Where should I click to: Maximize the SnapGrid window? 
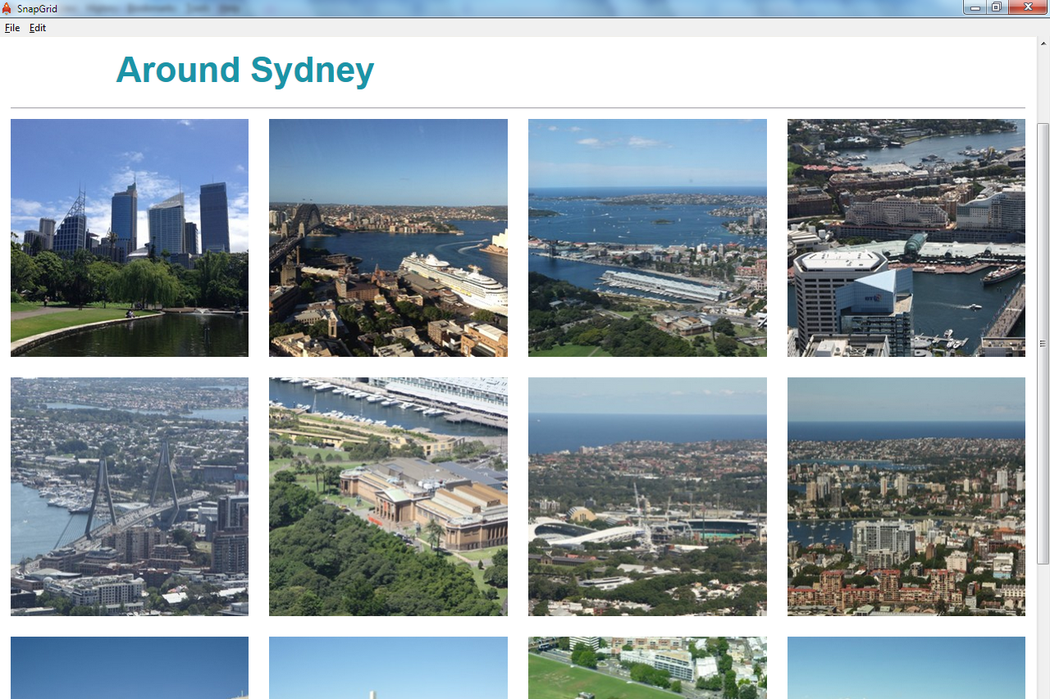(x=996, y=8)
